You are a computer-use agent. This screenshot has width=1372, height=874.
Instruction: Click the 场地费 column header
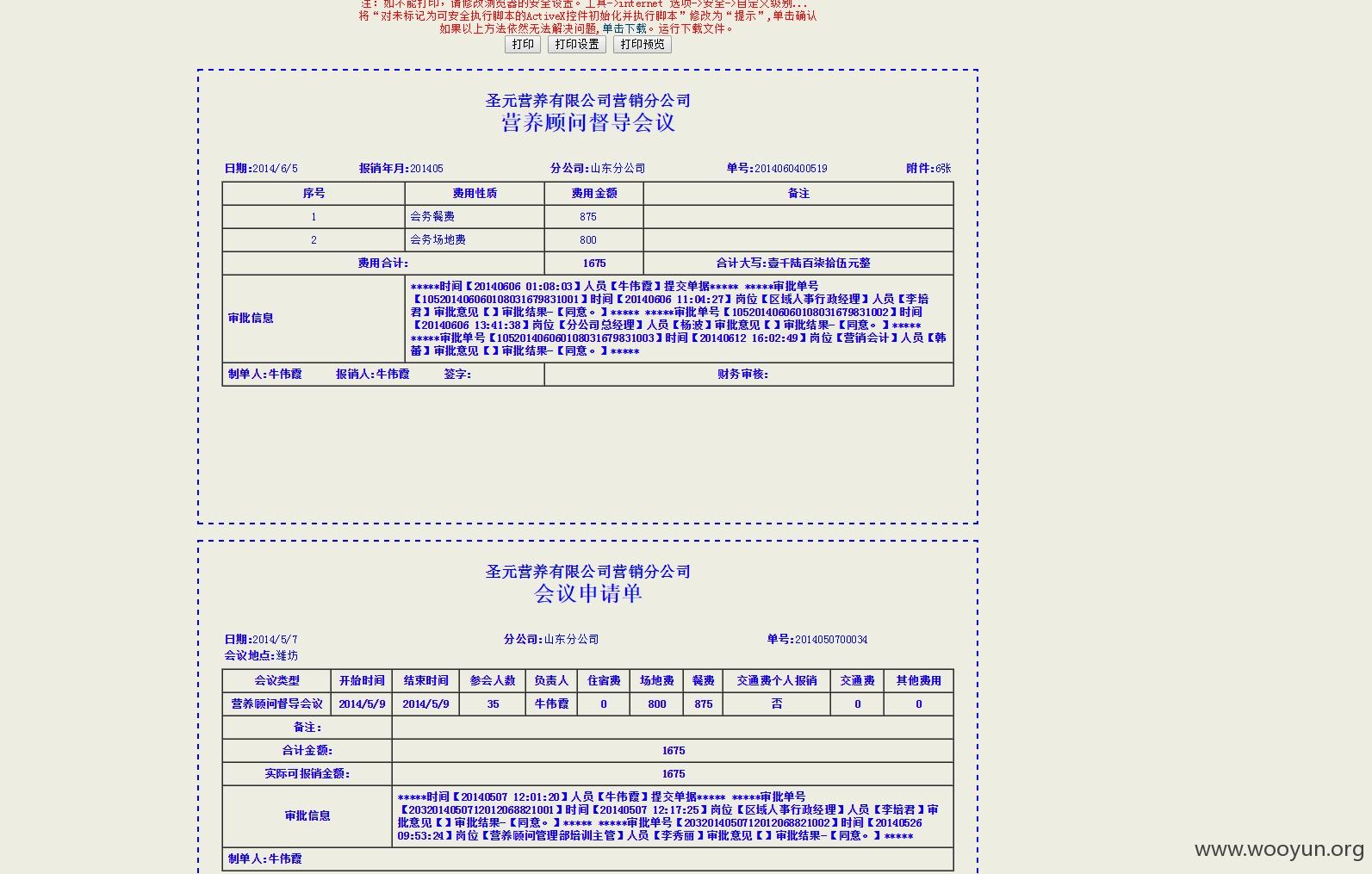[656, 680]
